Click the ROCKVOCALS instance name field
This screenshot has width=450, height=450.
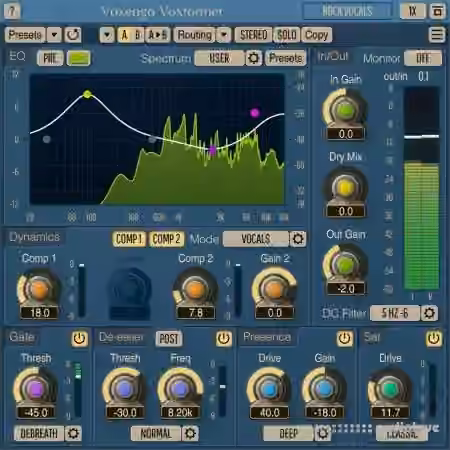coord(347,11)
